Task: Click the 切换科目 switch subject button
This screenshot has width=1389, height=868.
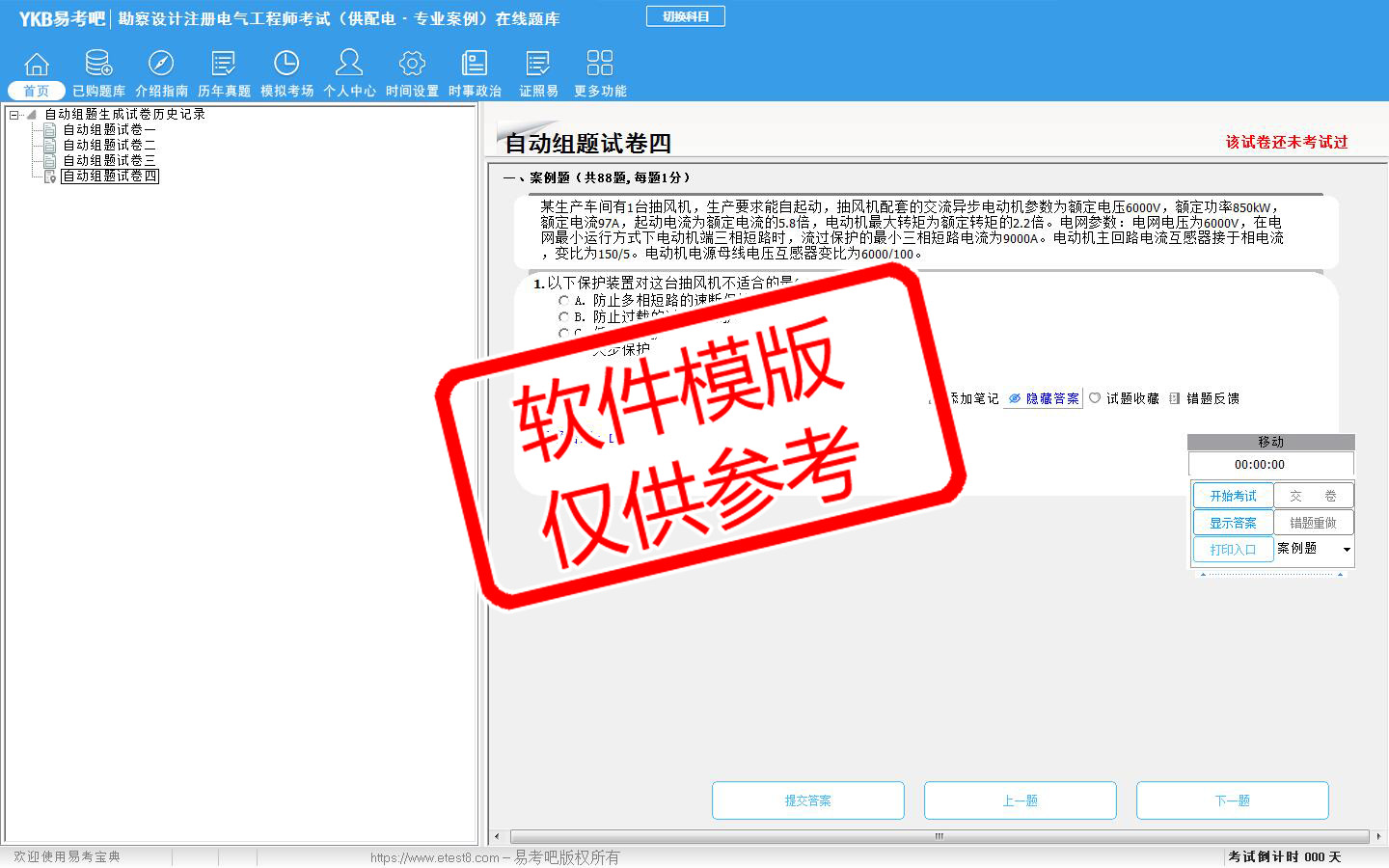Action: point(685,16)
